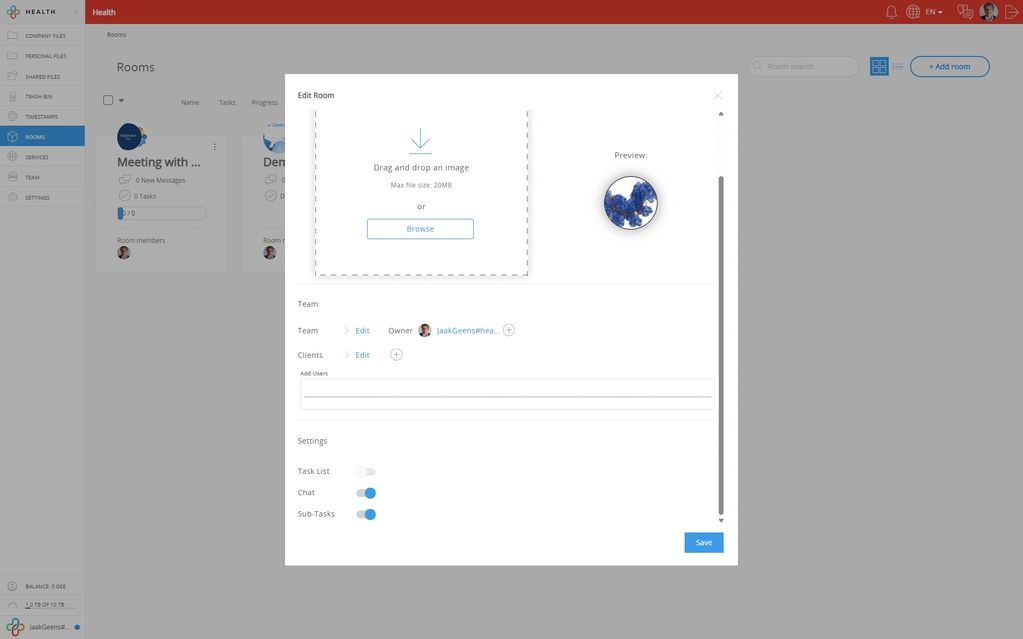Screen dimensions: 1023x639
Task: Open the Meeting with ... room title
Action: (x=159, y=162)
